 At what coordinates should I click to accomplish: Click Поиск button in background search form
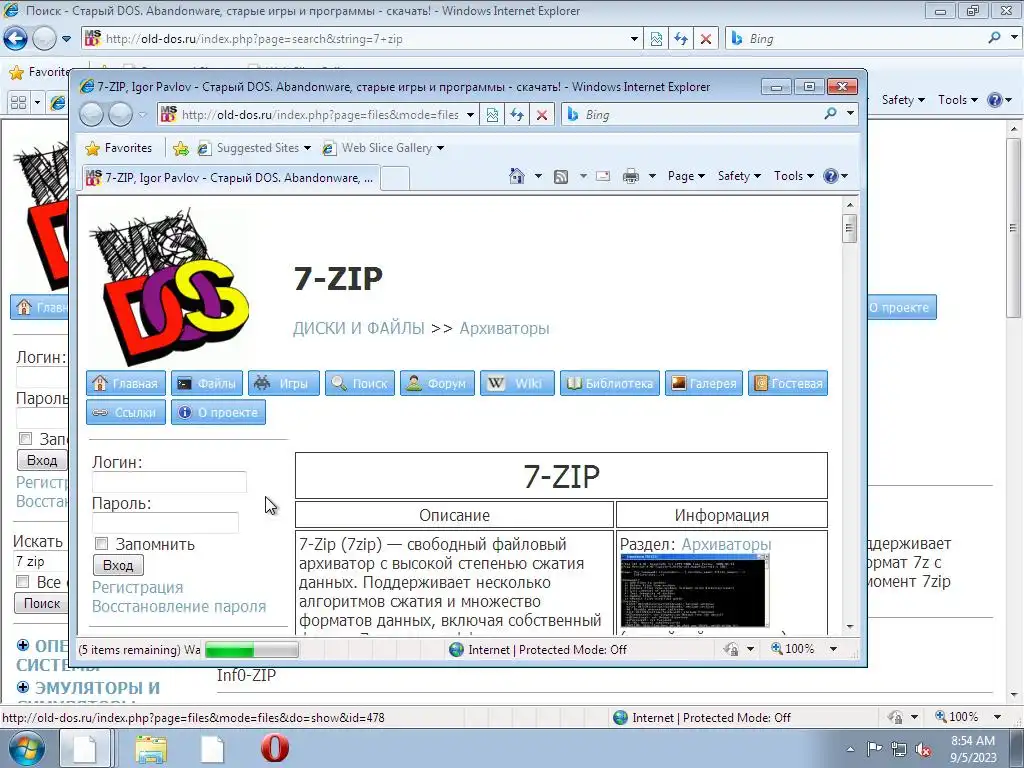pos(42,603)
